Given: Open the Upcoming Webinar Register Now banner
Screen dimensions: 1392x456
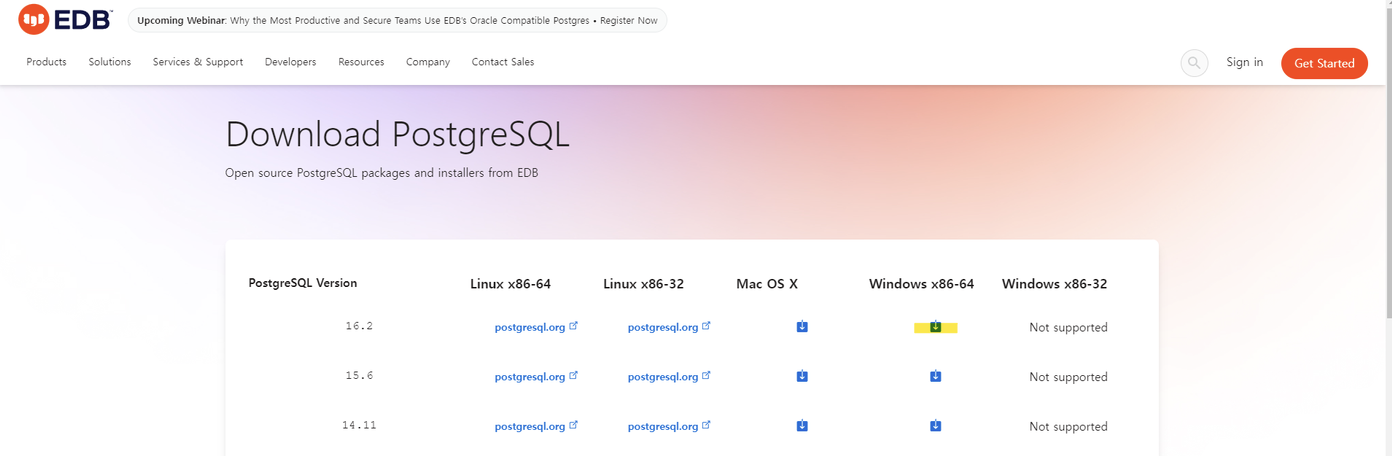Looking at the screenshot, I should tap(397, 20).
